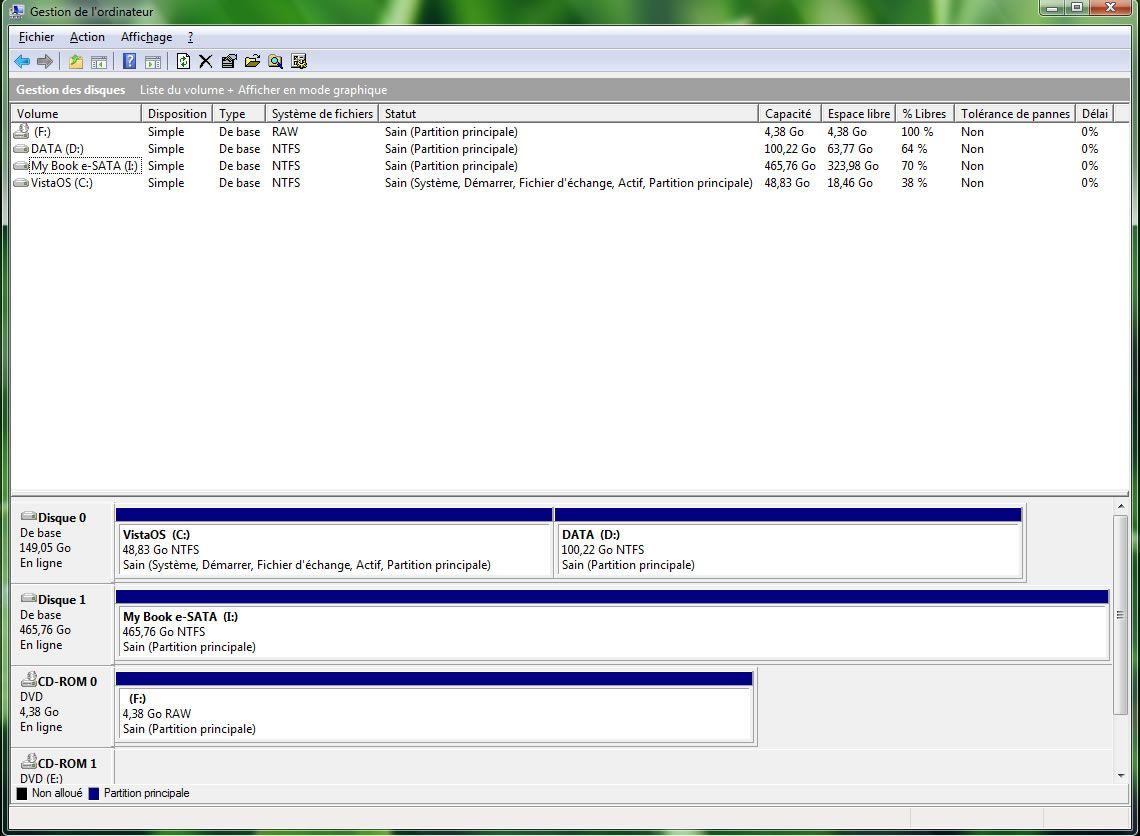Screen dimensions: 1140x836
Task: Click the black Non alloué legend swatch
Action: pyautogui.click(x=22, y=794)
